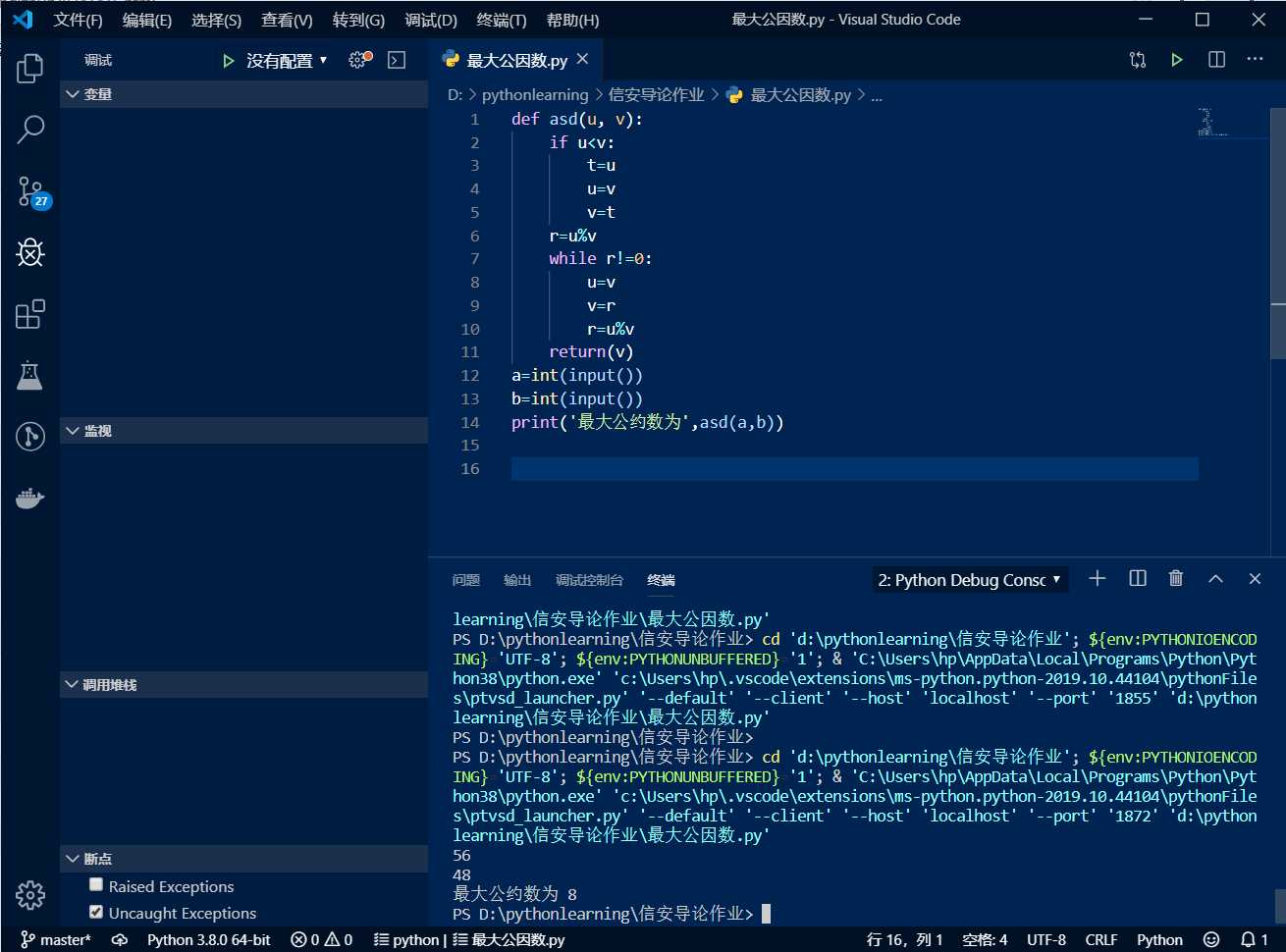Open the Python Debug Console terminal selector
Viewport: 1286px width, 952px height.
969,580
